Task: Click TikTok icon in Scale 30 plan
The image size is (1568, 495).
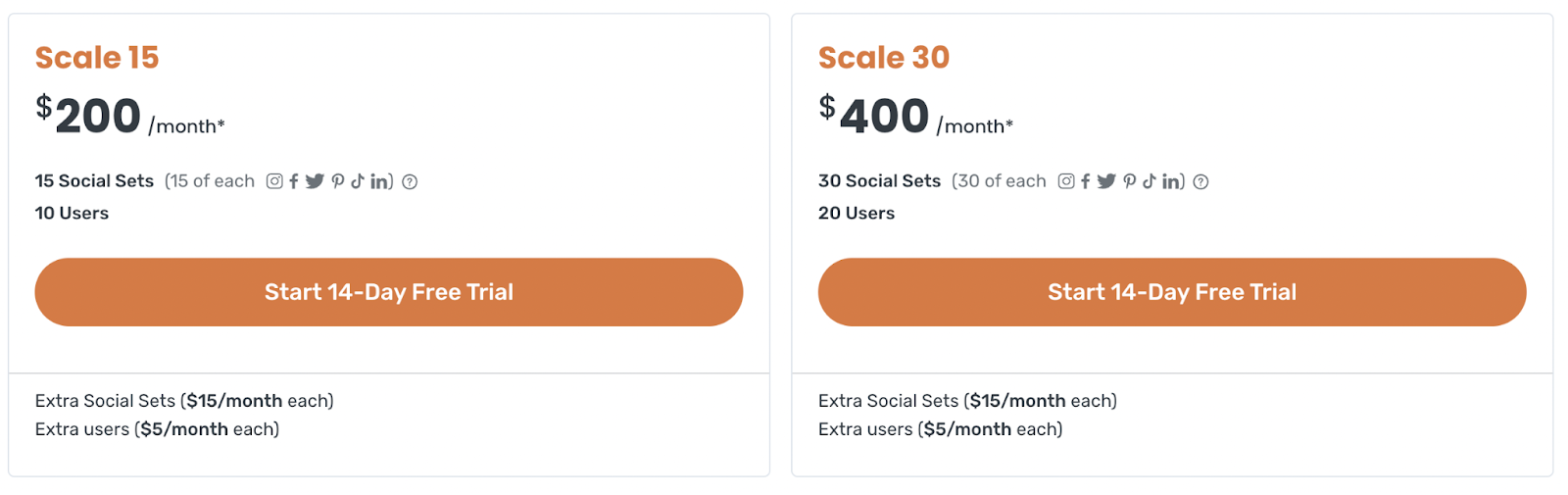Action: tap(1150, 181)
